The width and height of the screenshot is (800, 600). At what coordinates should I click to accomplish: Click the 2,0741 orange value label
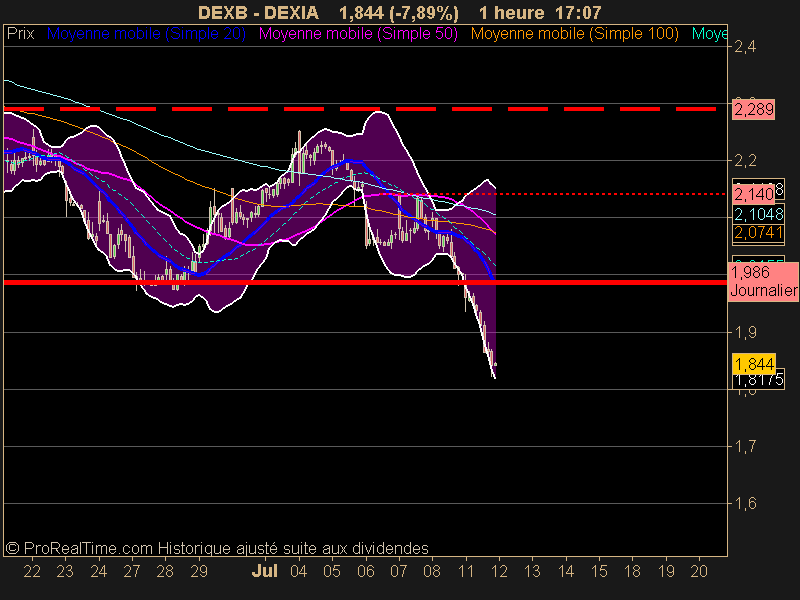click(759, 233)
